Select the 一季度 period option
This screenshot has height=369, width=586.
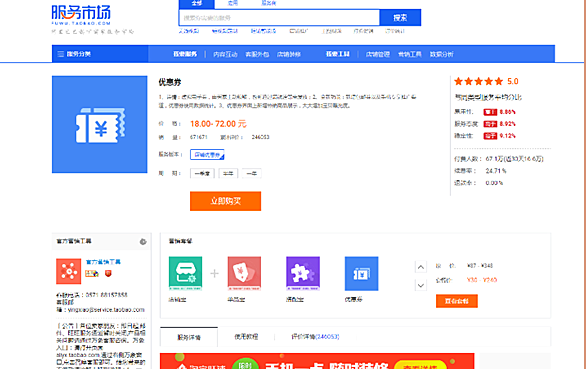click(x=202, y=173)
